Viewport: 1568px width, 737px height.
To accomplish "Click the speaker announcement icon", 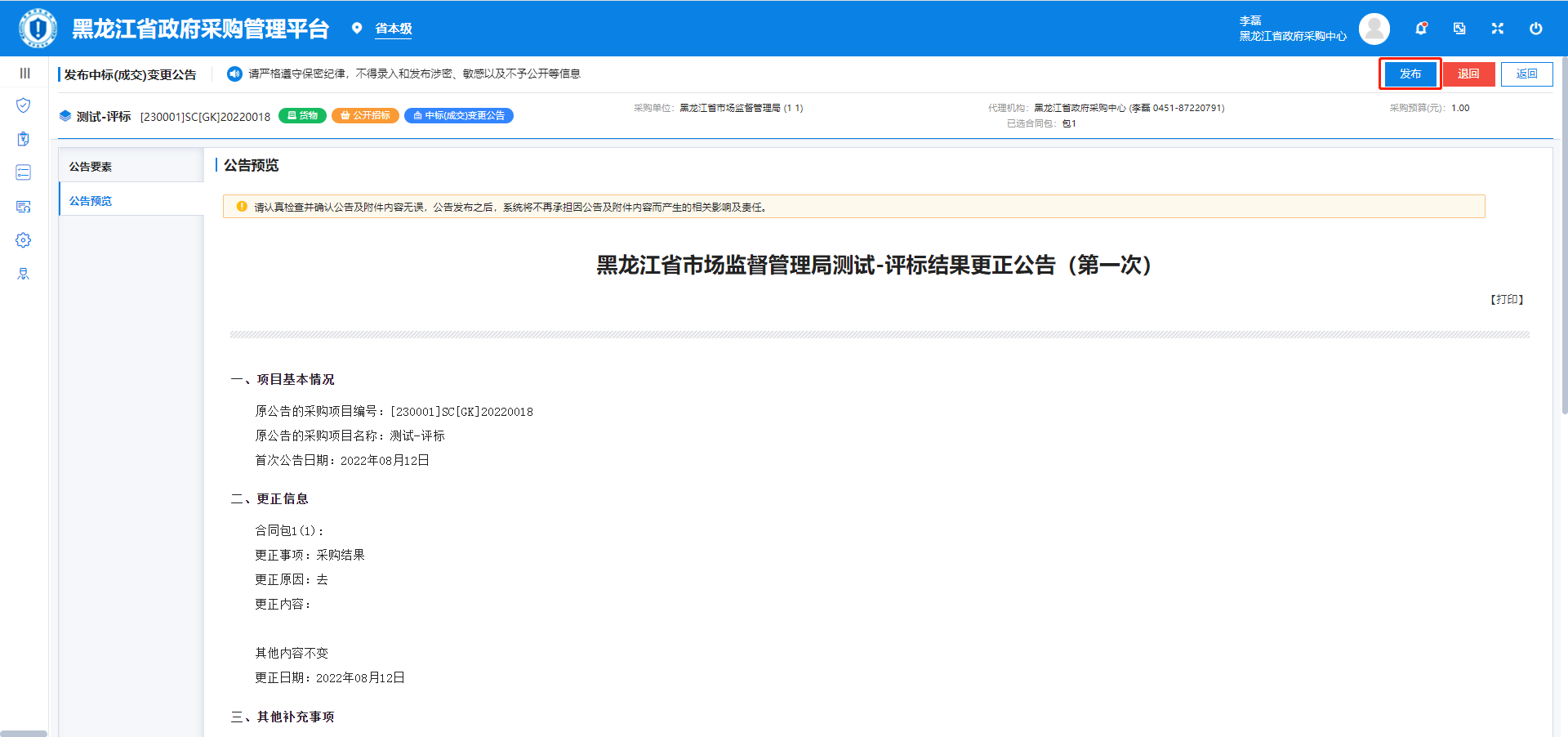I will point(234,74).
